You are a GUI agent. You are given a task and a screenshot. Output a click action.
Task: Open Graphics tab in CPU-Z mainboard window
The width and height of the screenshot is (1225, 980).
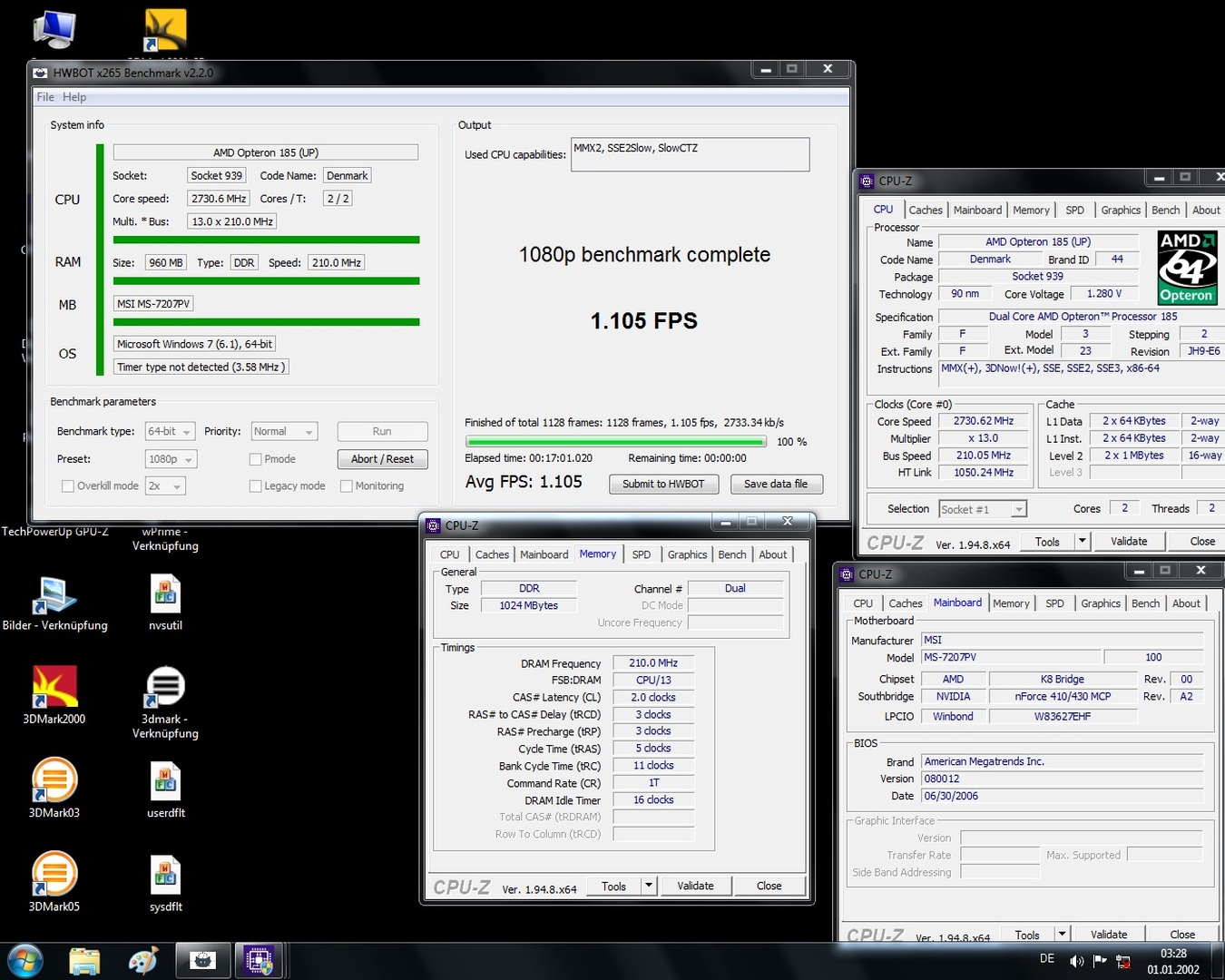1101,603
